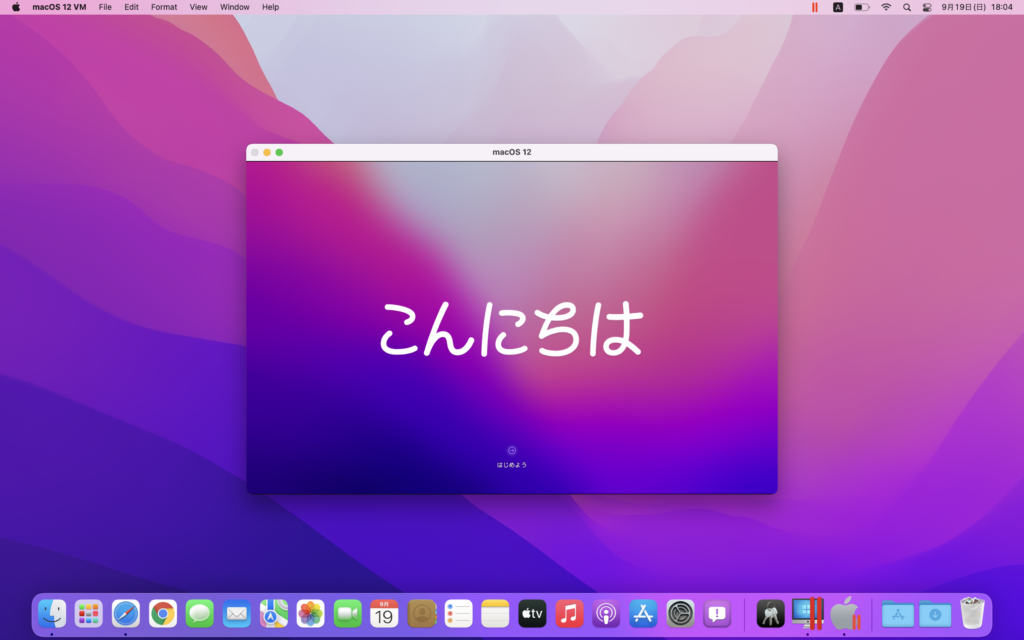Start FaceTime from the Dock
Image resolution: width=1024 pixels, height=640 pixels.
[347, 614]
